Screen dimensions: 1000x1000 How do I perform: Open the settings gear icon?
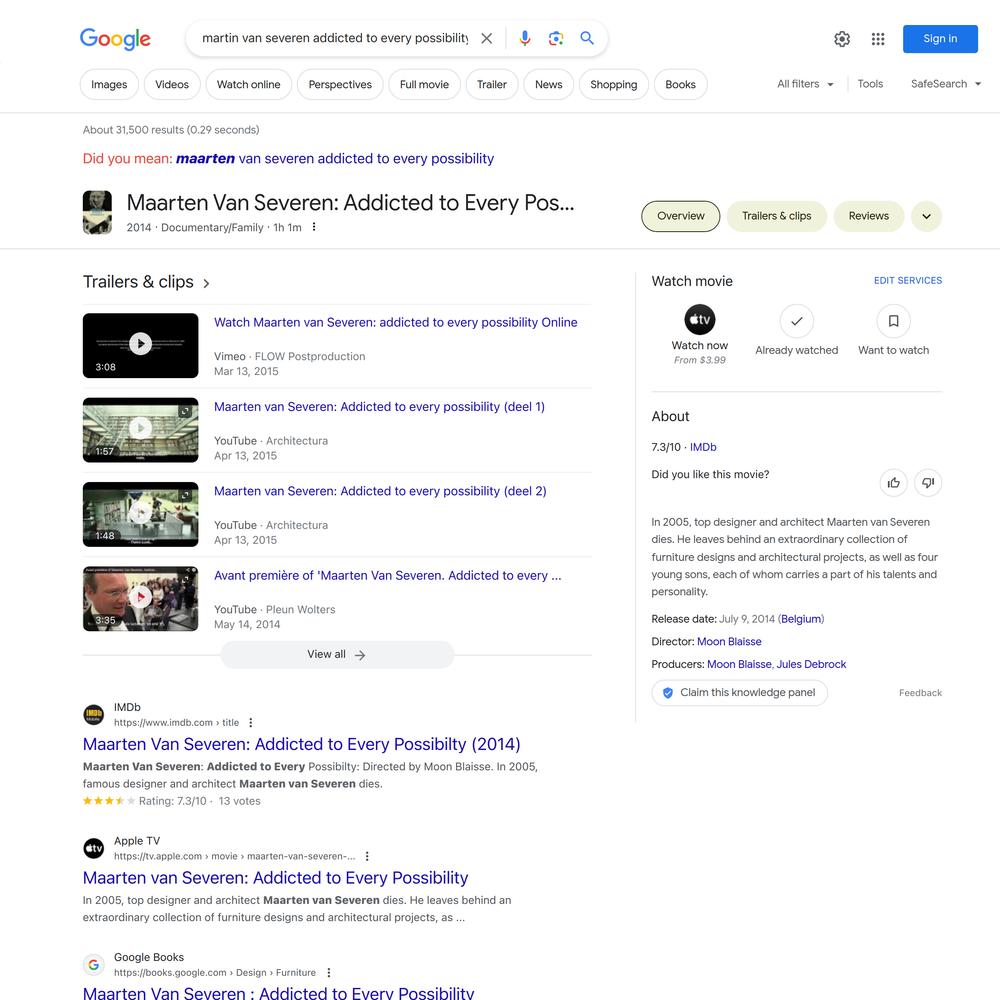[842, 39]
